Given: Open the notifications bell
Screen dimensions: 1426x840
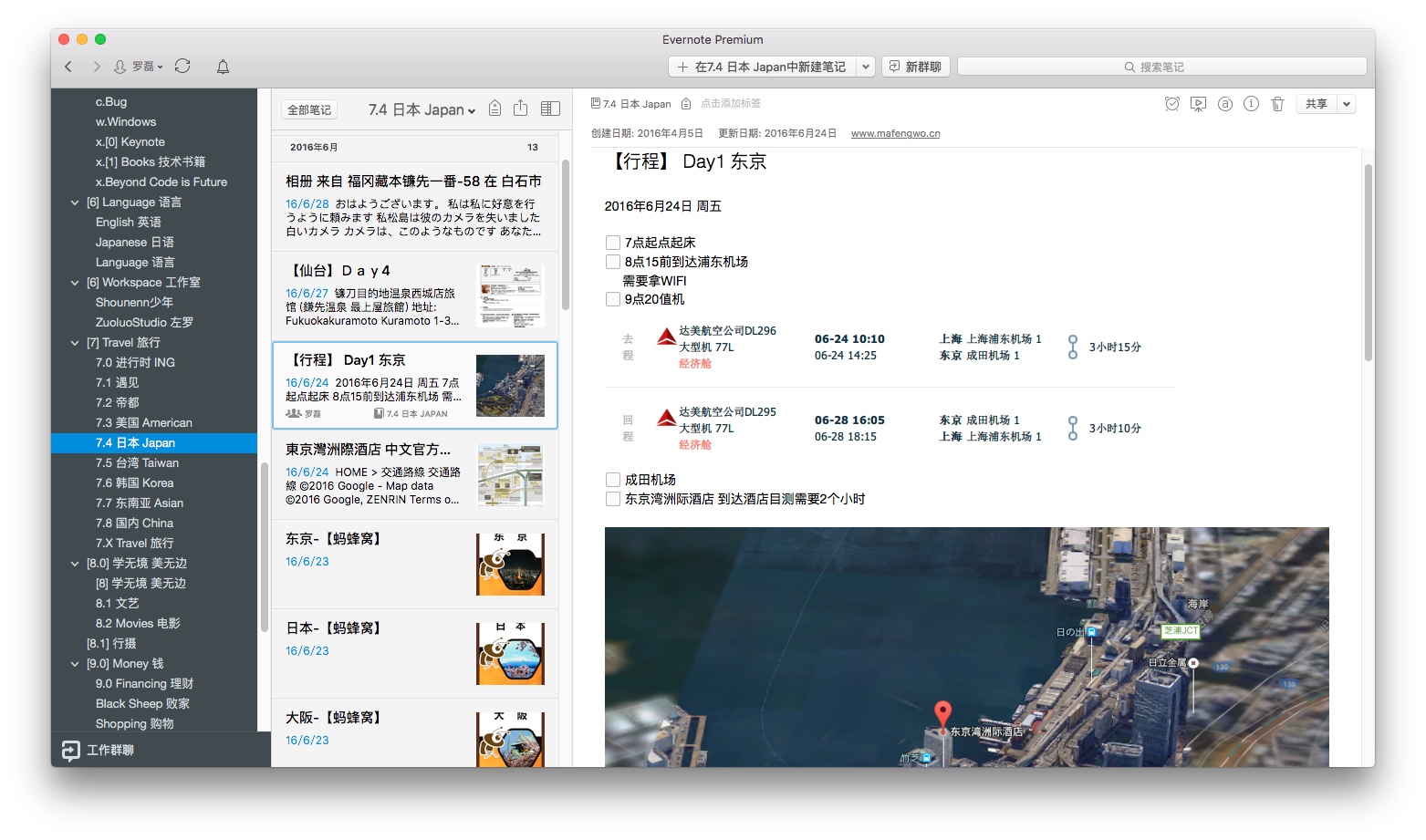Looking at the screenshot, I should tap(223, 67).
